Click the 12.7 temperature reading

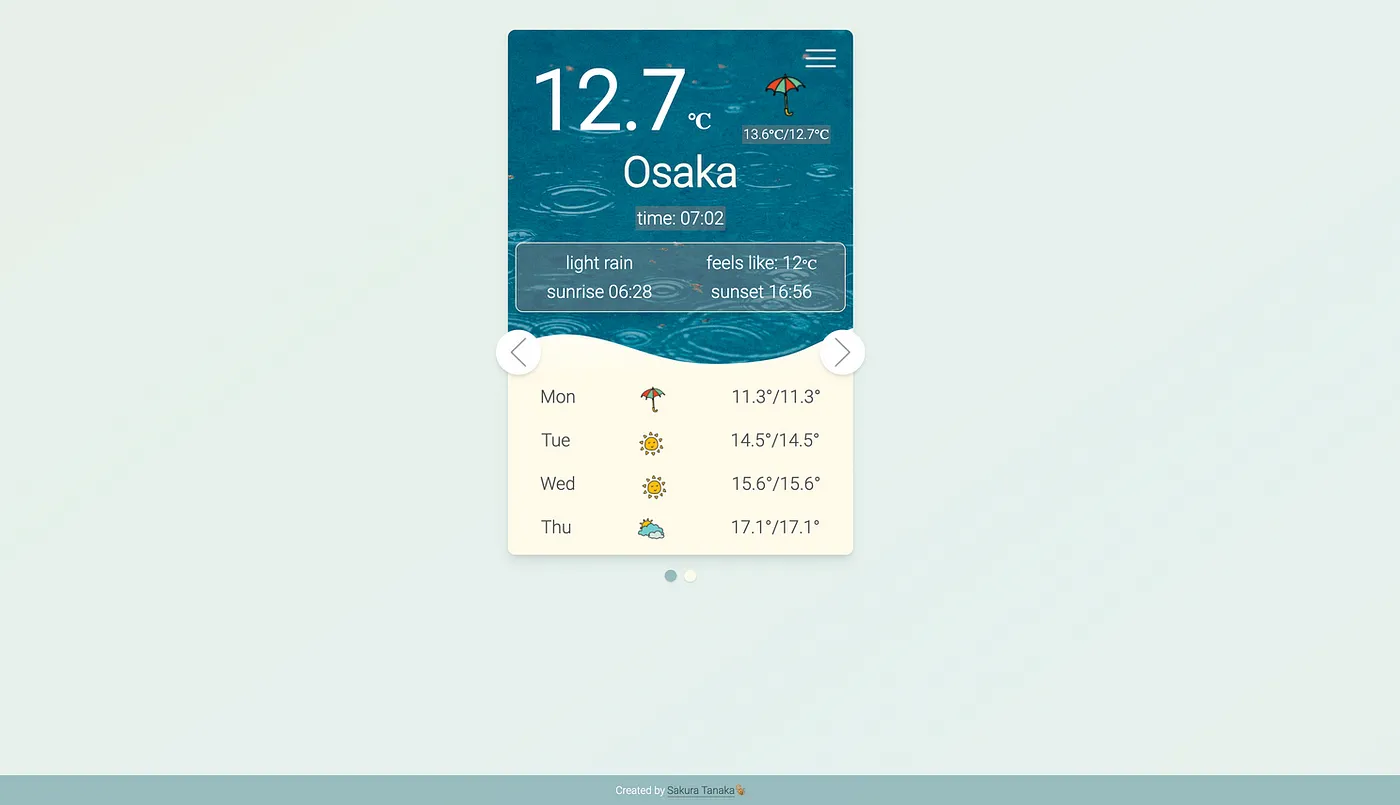click(x=609, y=100)
